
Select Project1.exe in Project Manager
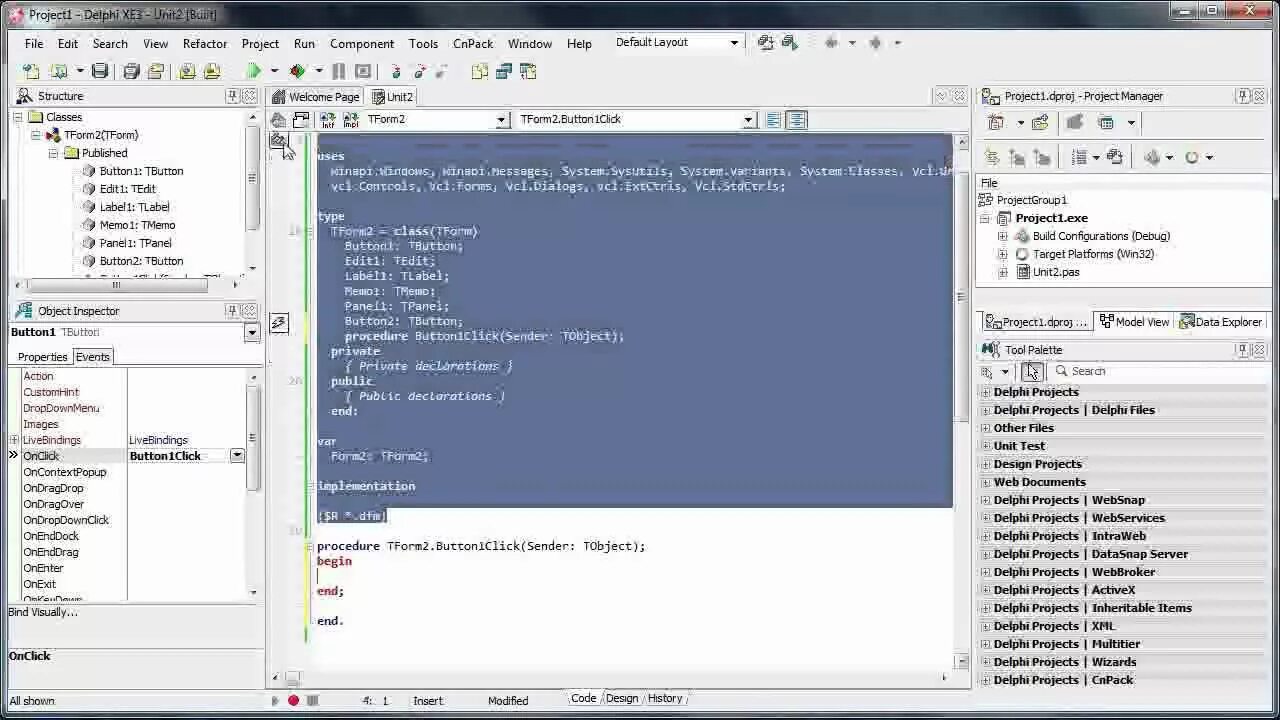(1051, 218)
